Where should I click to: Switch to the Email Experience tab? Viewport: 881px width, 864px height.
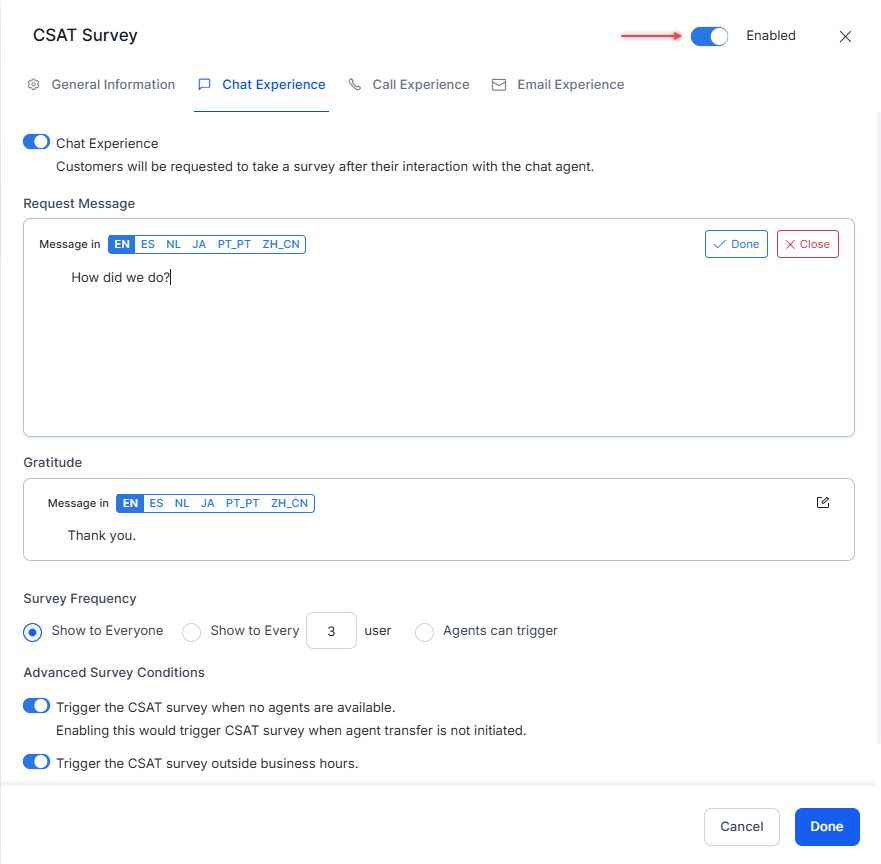[x=570, y=85]
